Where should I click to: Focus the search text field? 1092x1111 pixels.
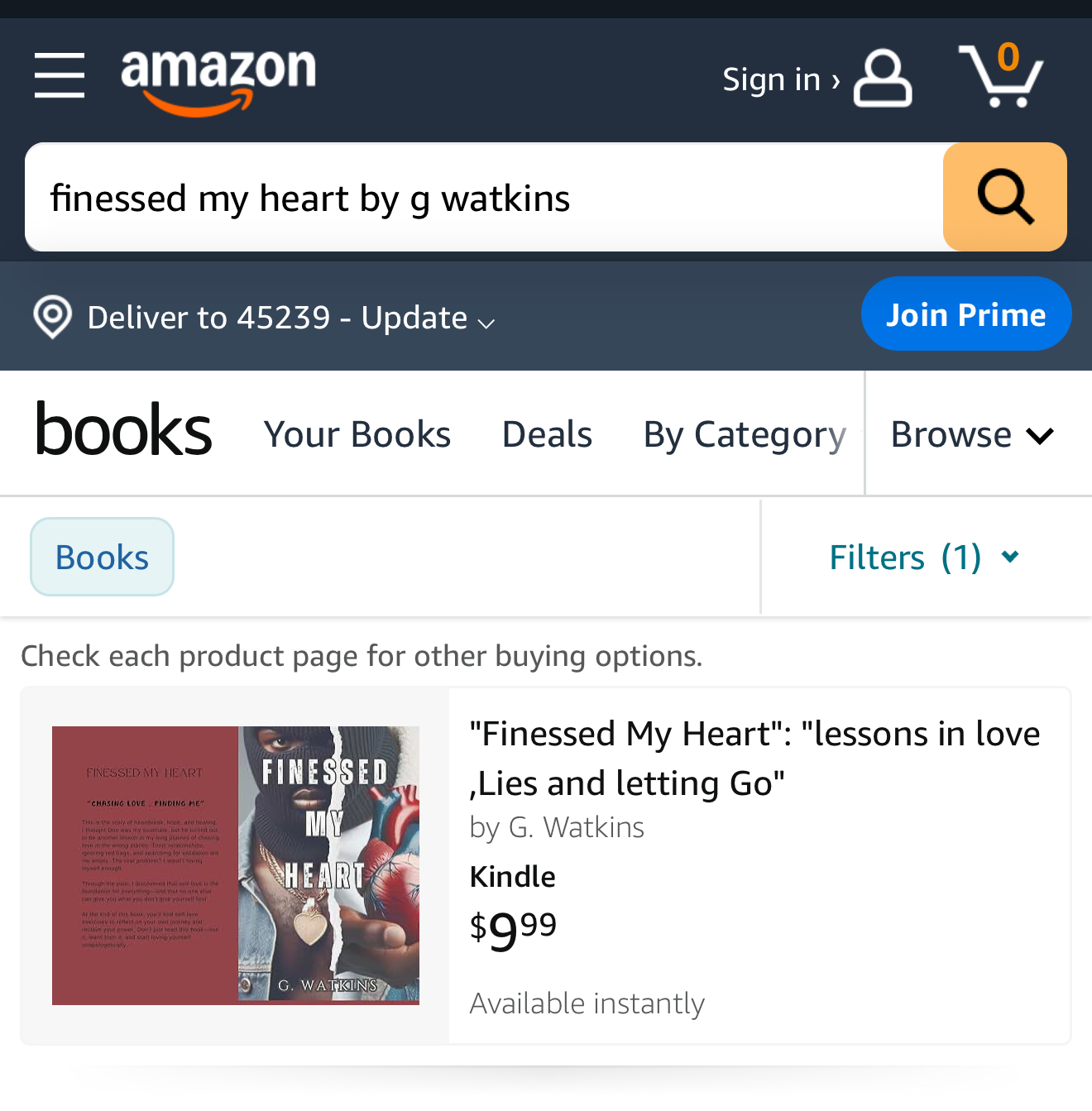coord(484,198)
